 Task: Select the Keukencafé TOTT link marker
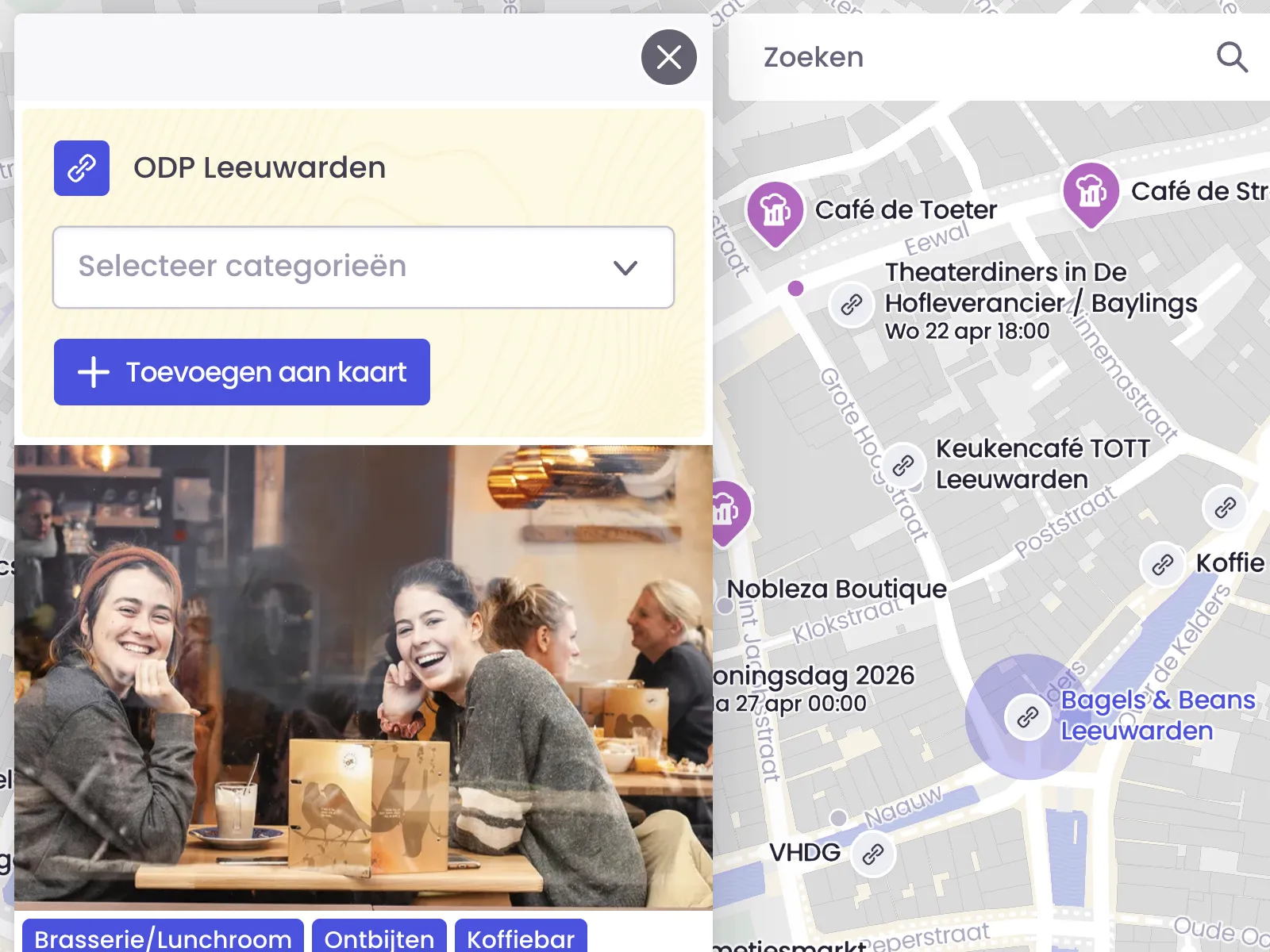pos(903,466)
